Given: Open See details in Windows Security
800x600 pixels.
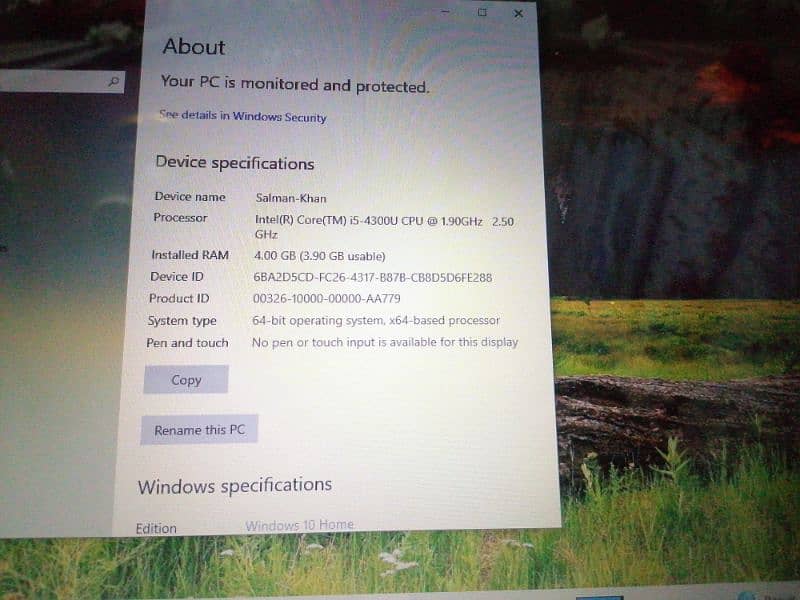Looking at the screenshot, I should 243,117.
